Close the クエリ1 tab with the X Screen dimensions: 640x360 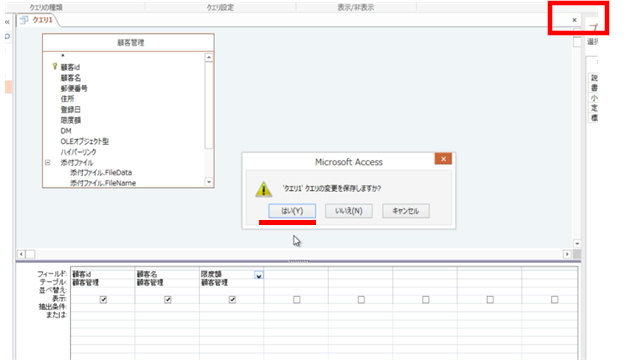[574, 20]
